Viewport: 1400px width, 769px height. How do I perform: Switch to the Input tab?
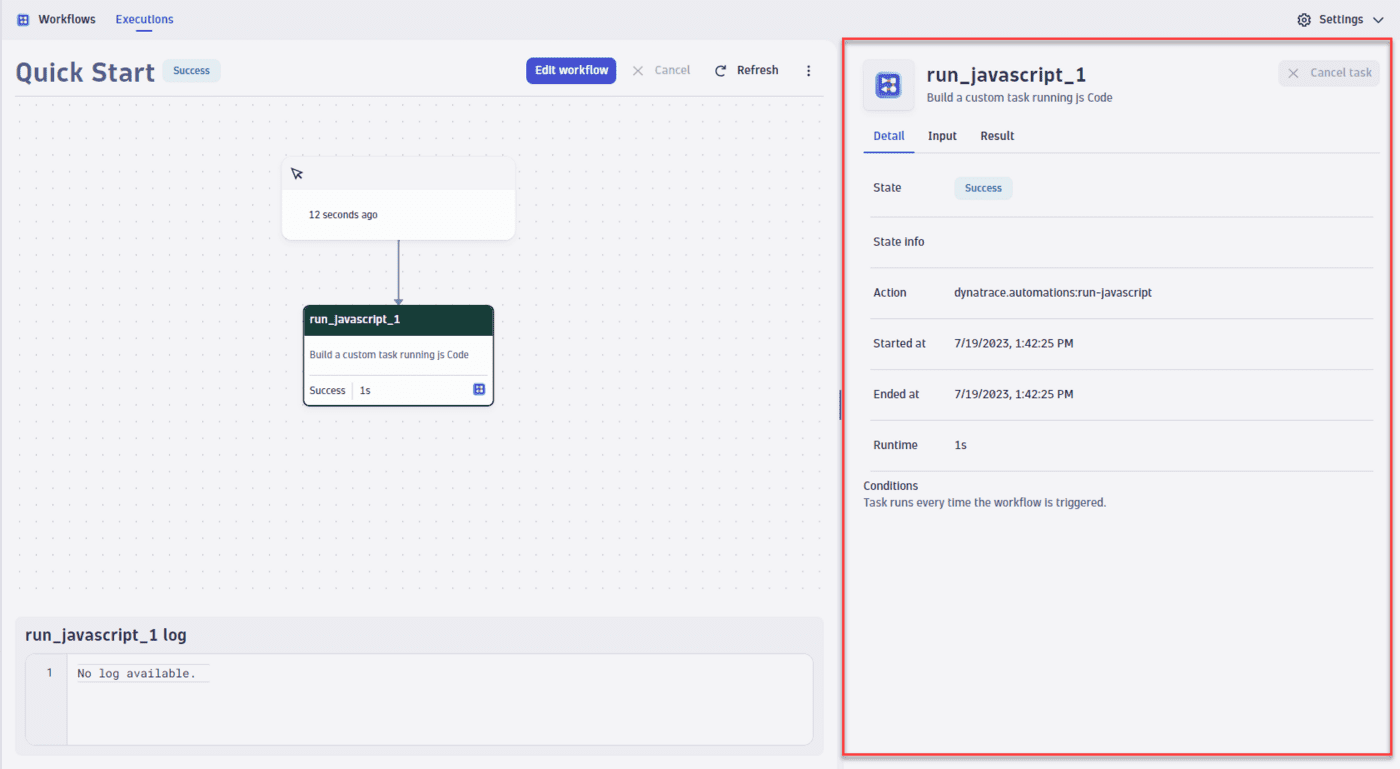[941, 135]
